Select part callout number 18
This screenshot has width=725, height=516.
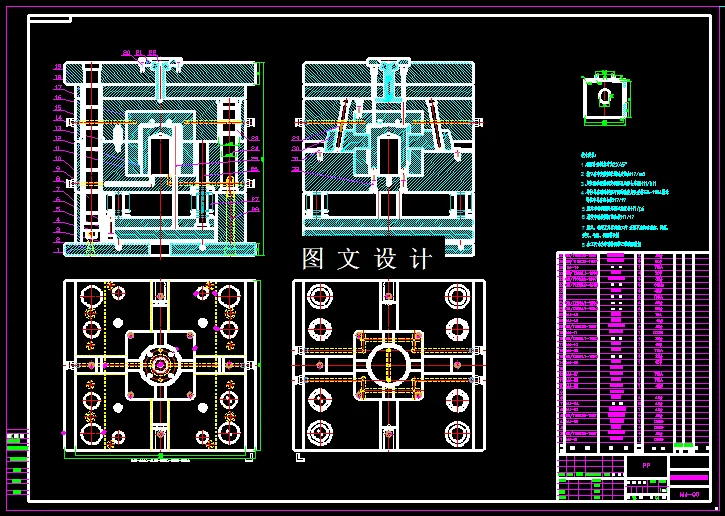click(58, 77)
